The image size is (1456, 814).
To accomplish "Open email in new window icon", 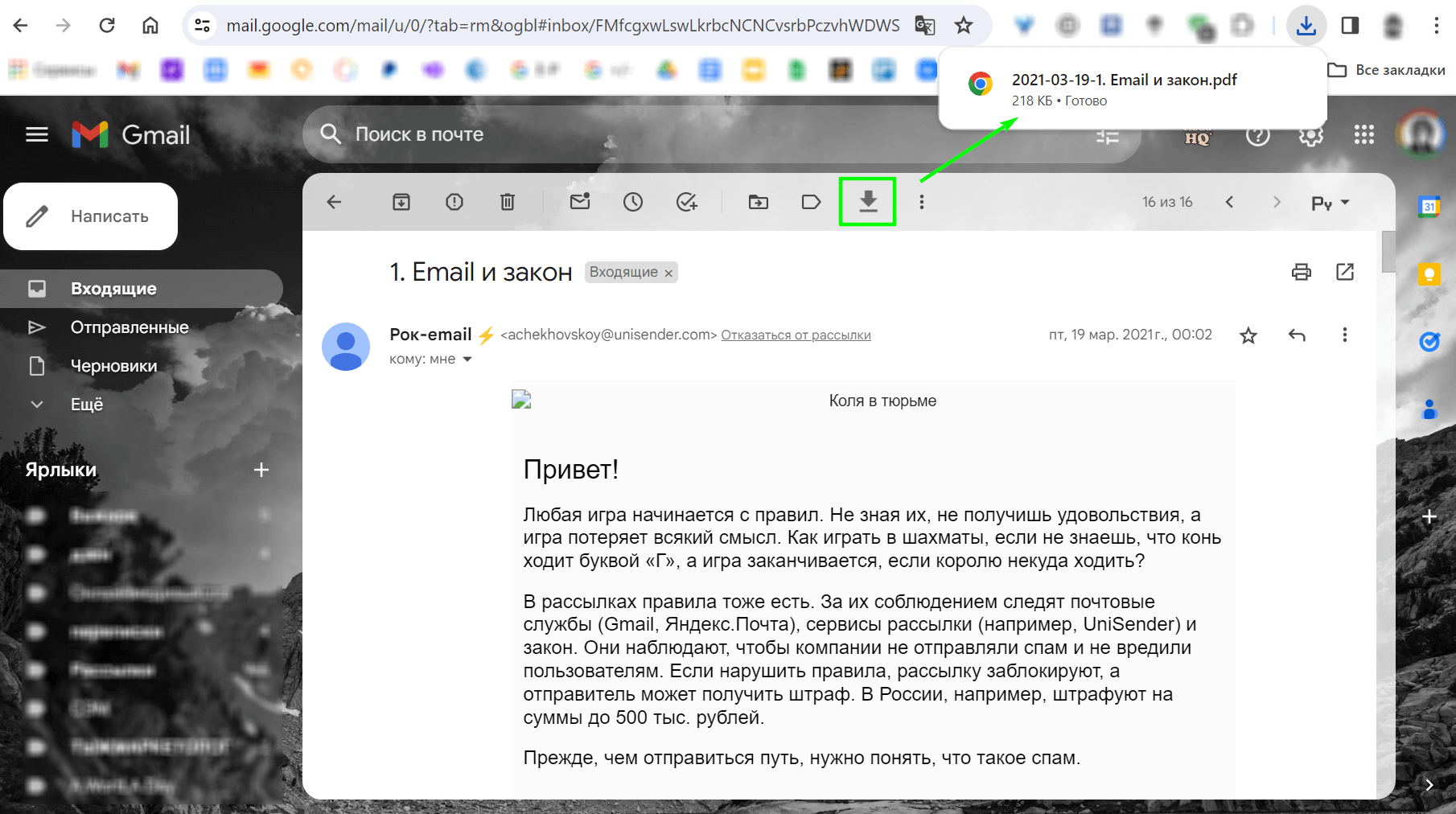I will [1345, 272].
